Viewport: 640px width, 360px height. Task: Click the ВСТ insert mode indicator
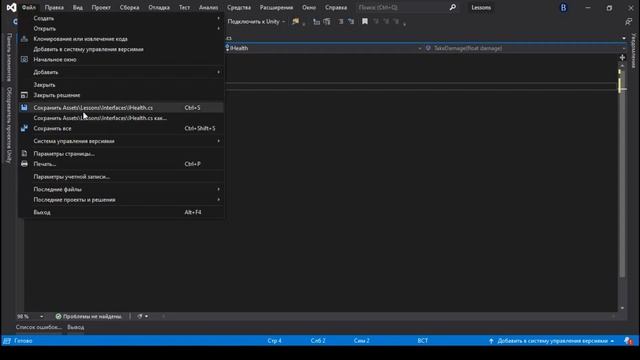point(423,341)
